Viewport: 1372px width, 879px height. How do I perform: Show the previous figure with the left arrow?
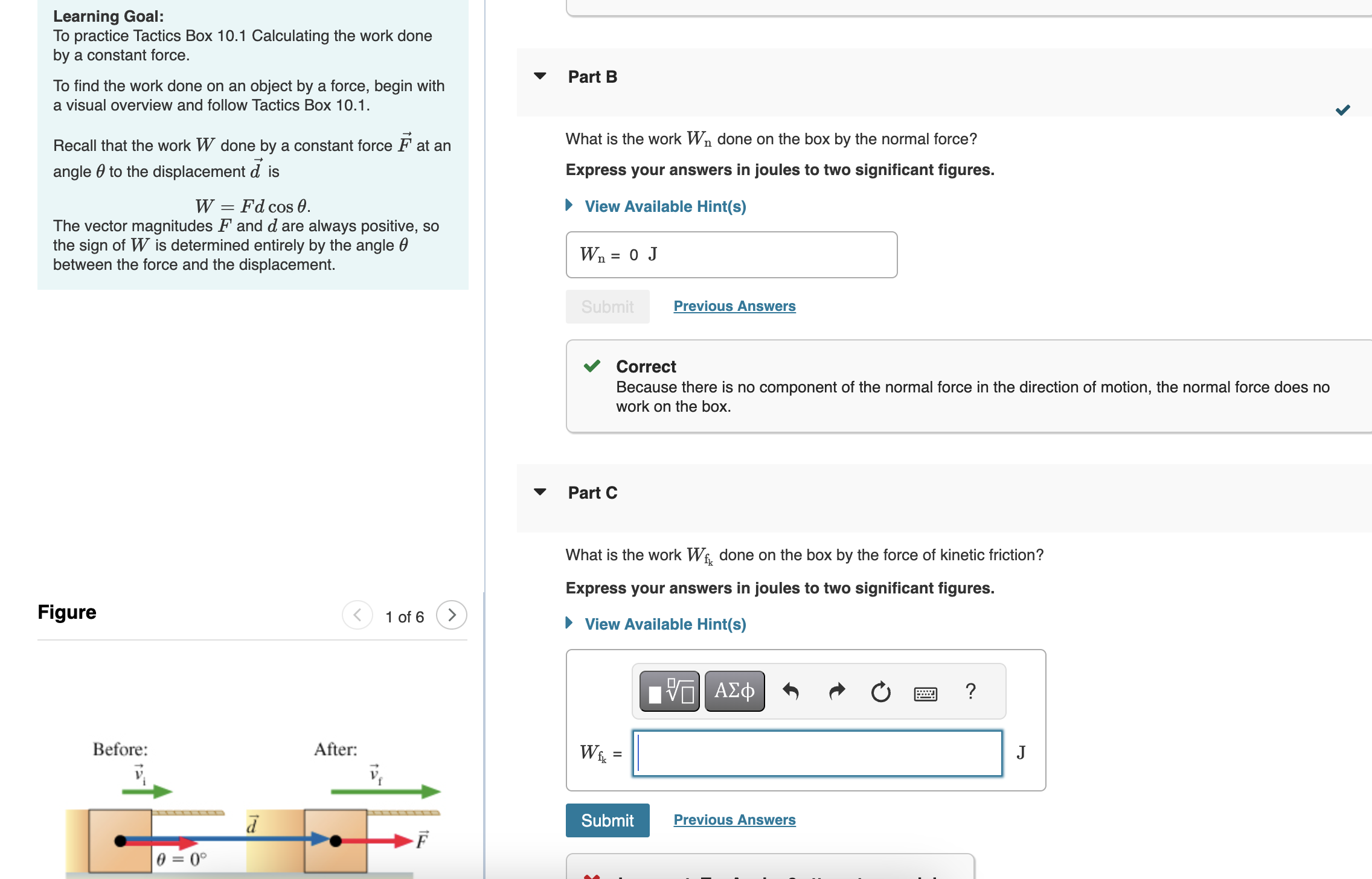tap(357, 616)
